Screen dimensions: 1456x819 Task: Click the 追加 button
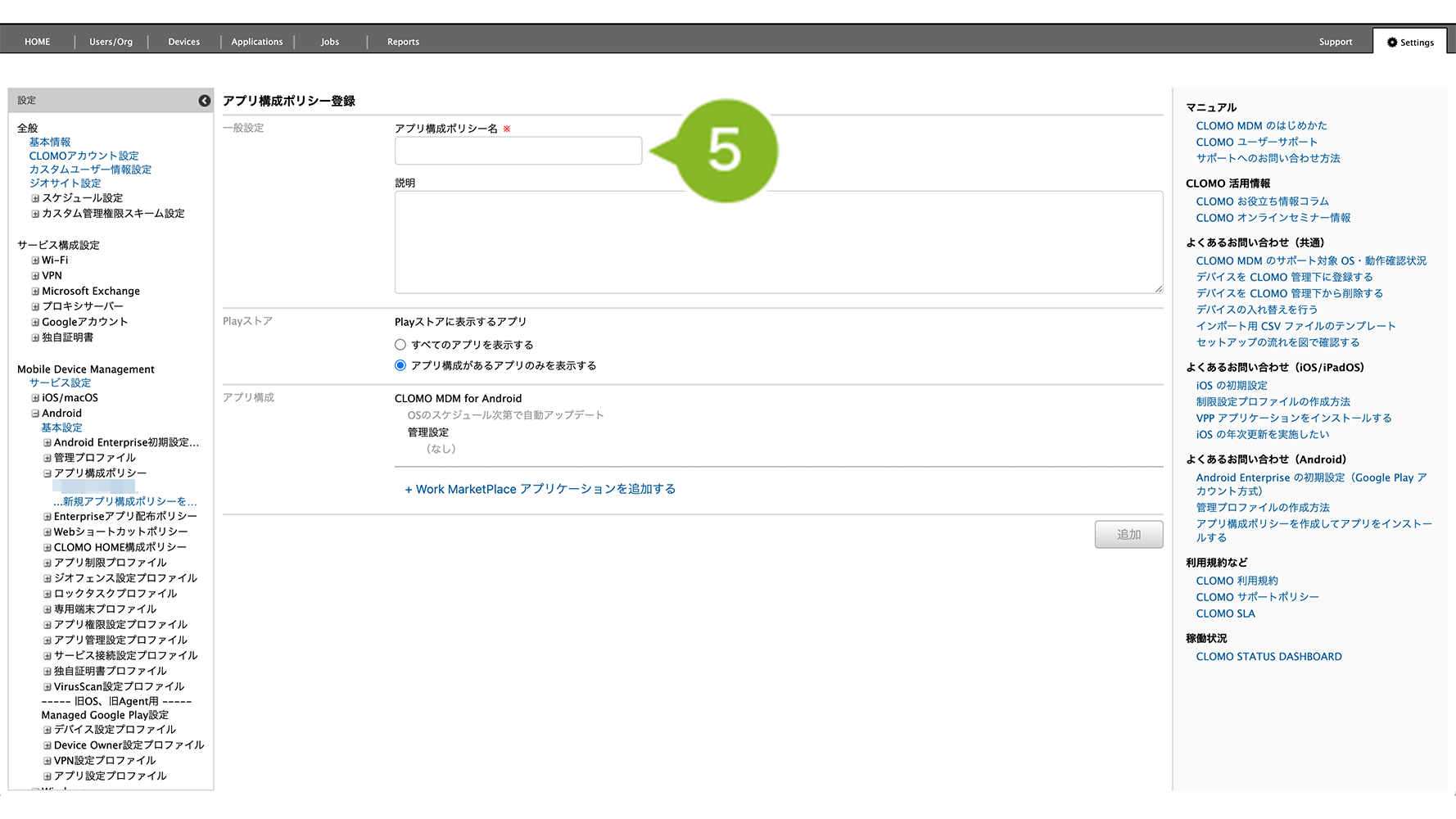tap(1128, 534)
